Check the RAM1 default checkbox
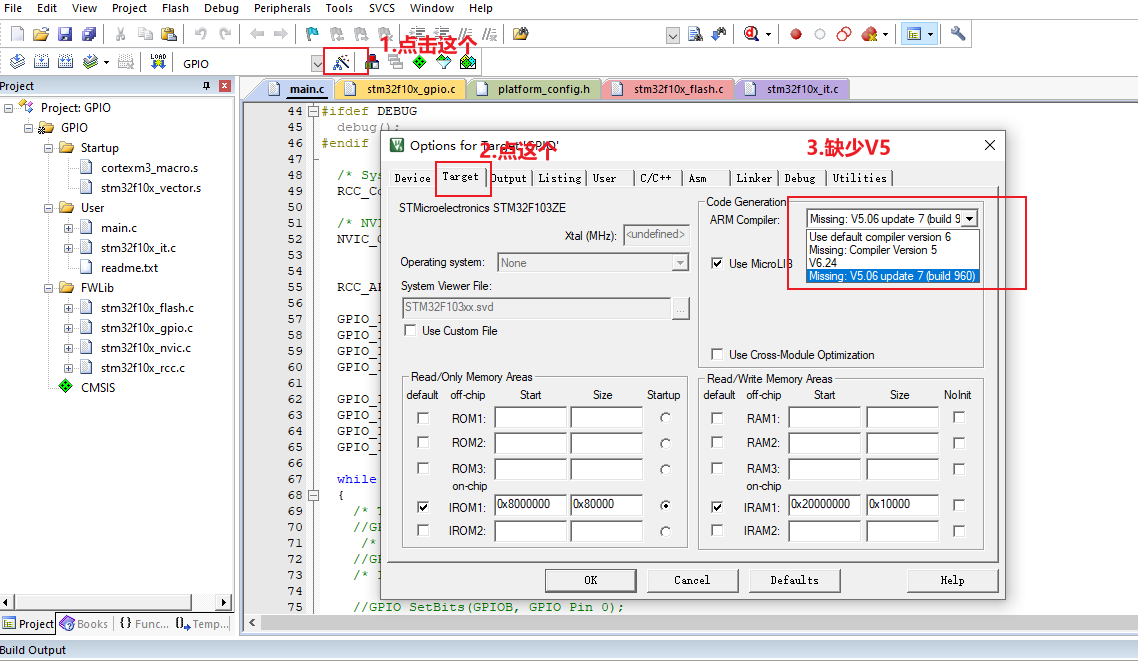 pos(717,418)
